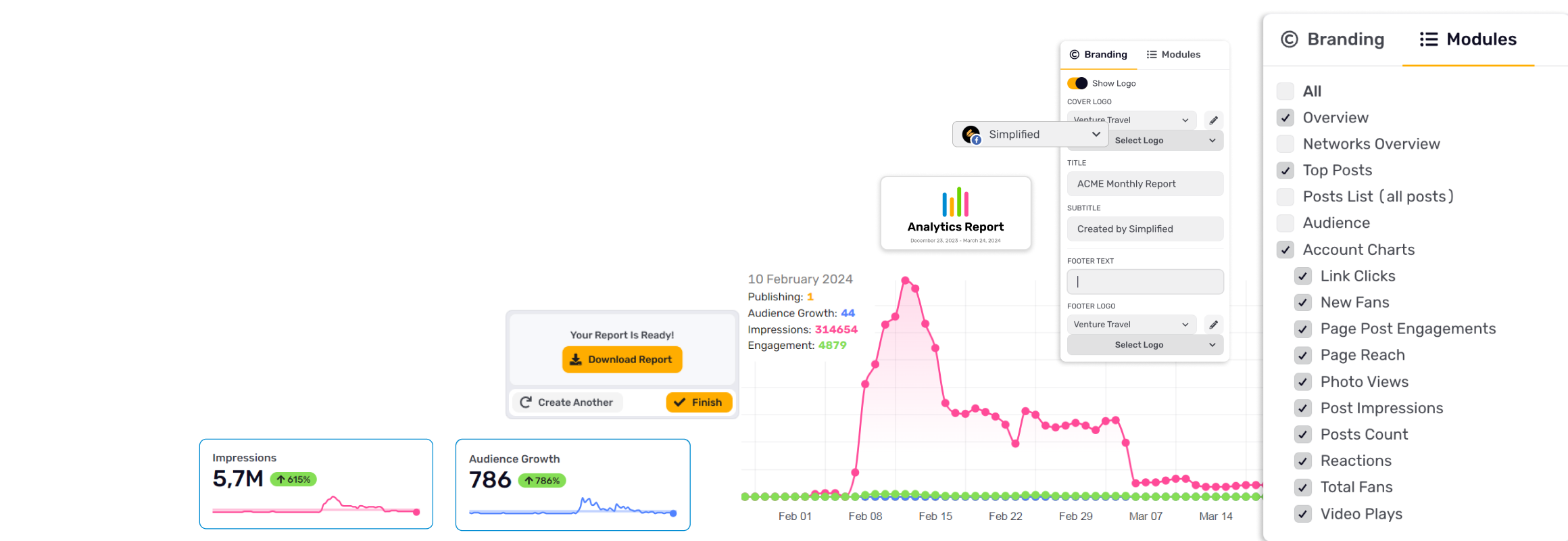Click the Engagement value 4879 in tooltip
1568x541 pixels.
click(x=832, y=346)
